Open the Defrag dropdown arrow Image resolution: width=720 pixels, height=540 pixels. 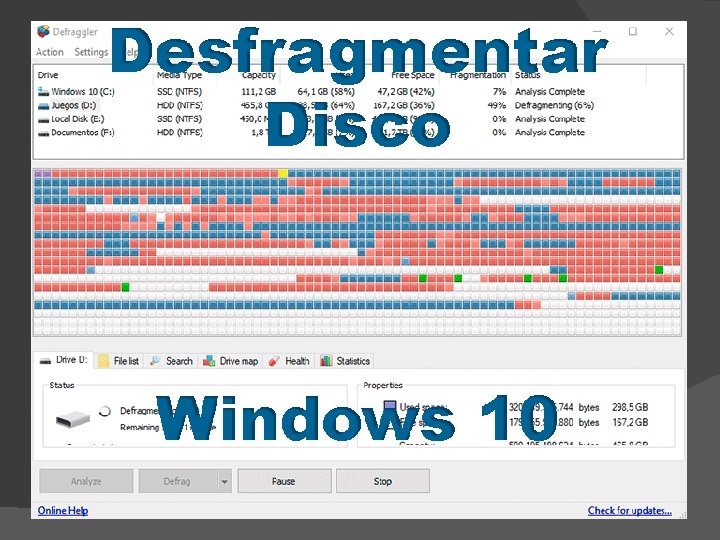point(224,481)
